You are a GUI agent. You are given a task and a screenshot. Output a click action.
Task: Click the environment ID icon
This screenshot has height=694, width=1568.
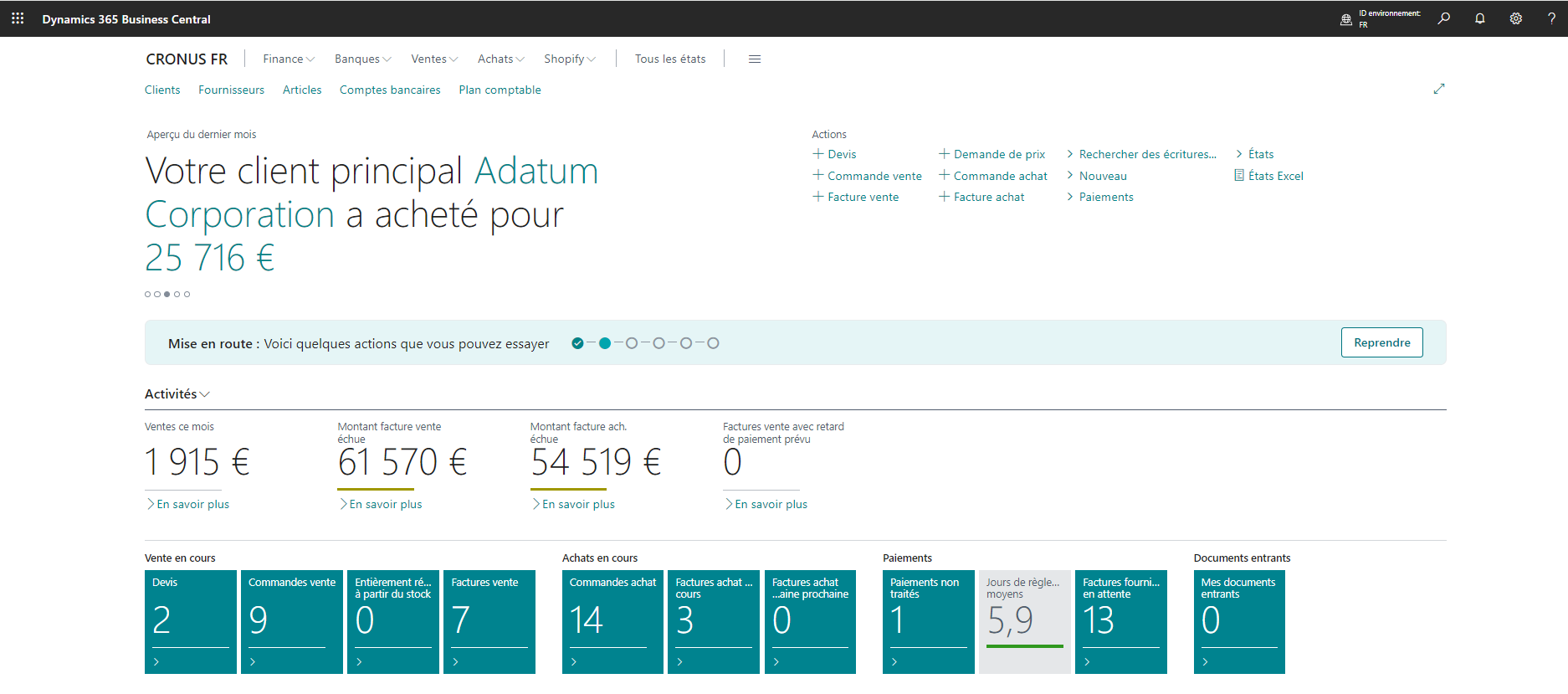click(1346, 19)
